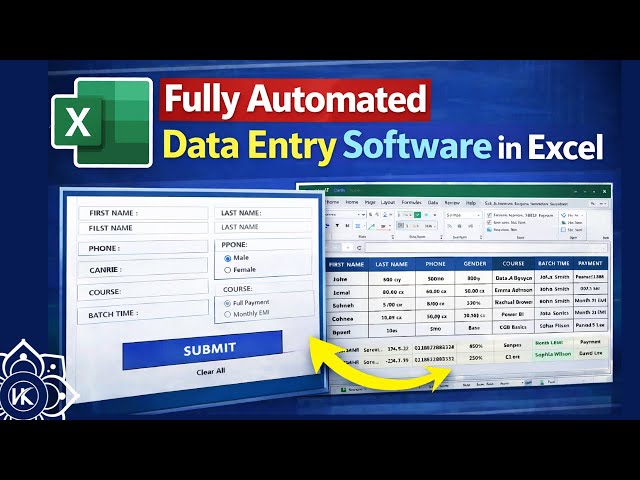Choose the Full Payment radio option
Viewport: 640px width, 480px height.
[227, 303]
